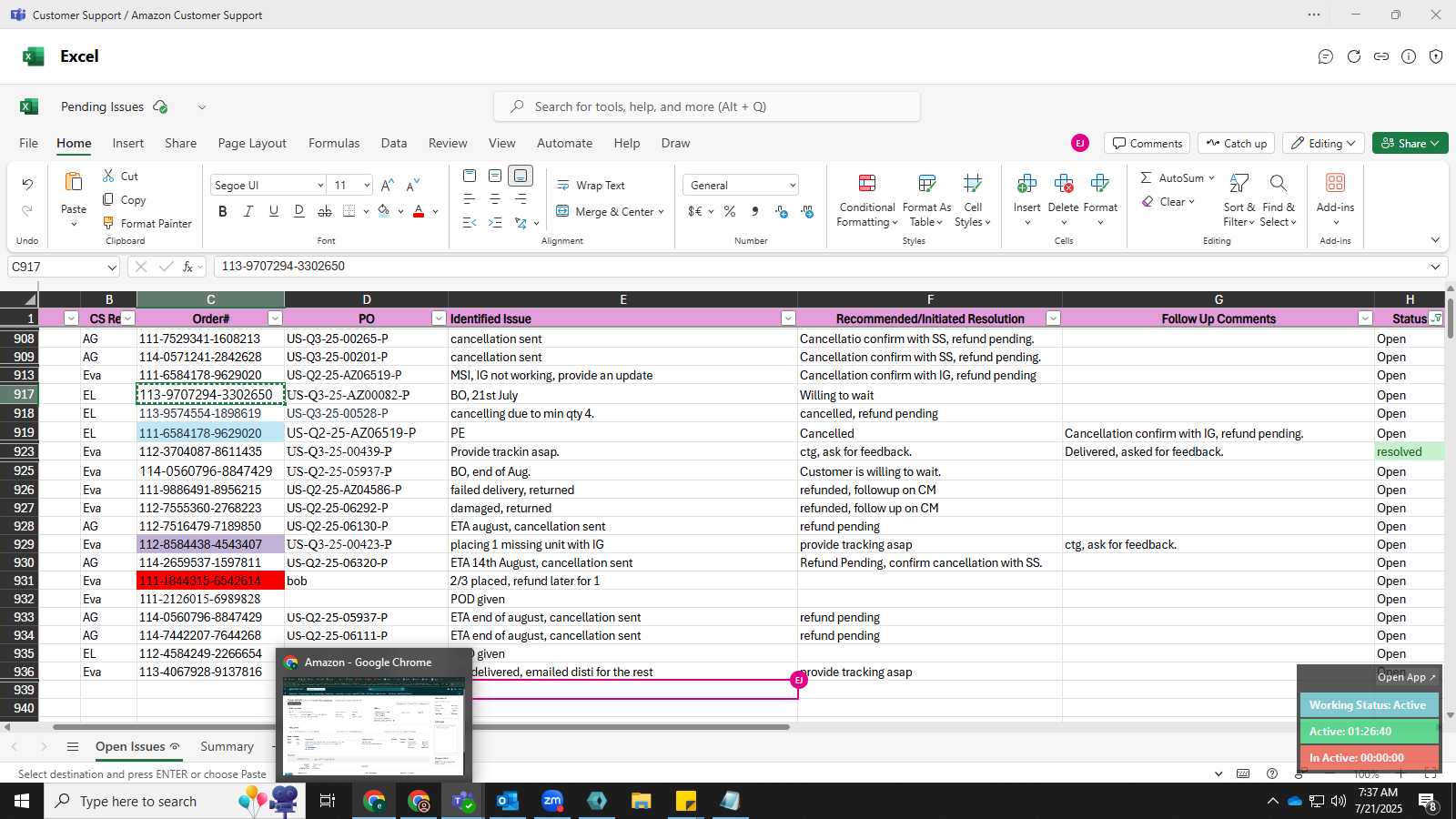Screen dimensions: 1456x819
Task: Toggle Underline formatting
Action: pyautogui.click(x=274, y=211)
